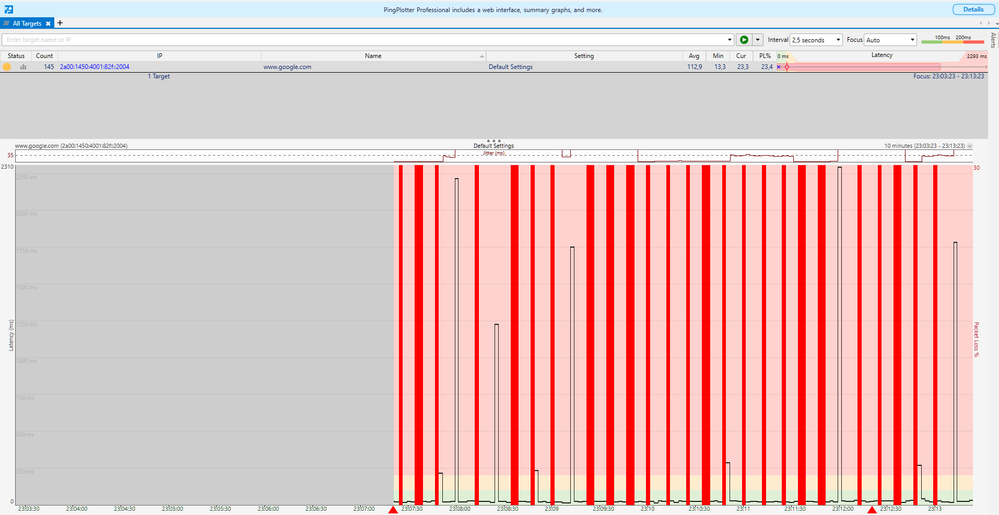
Task: Sort by the PL% column header
Action: pos(765,56)
